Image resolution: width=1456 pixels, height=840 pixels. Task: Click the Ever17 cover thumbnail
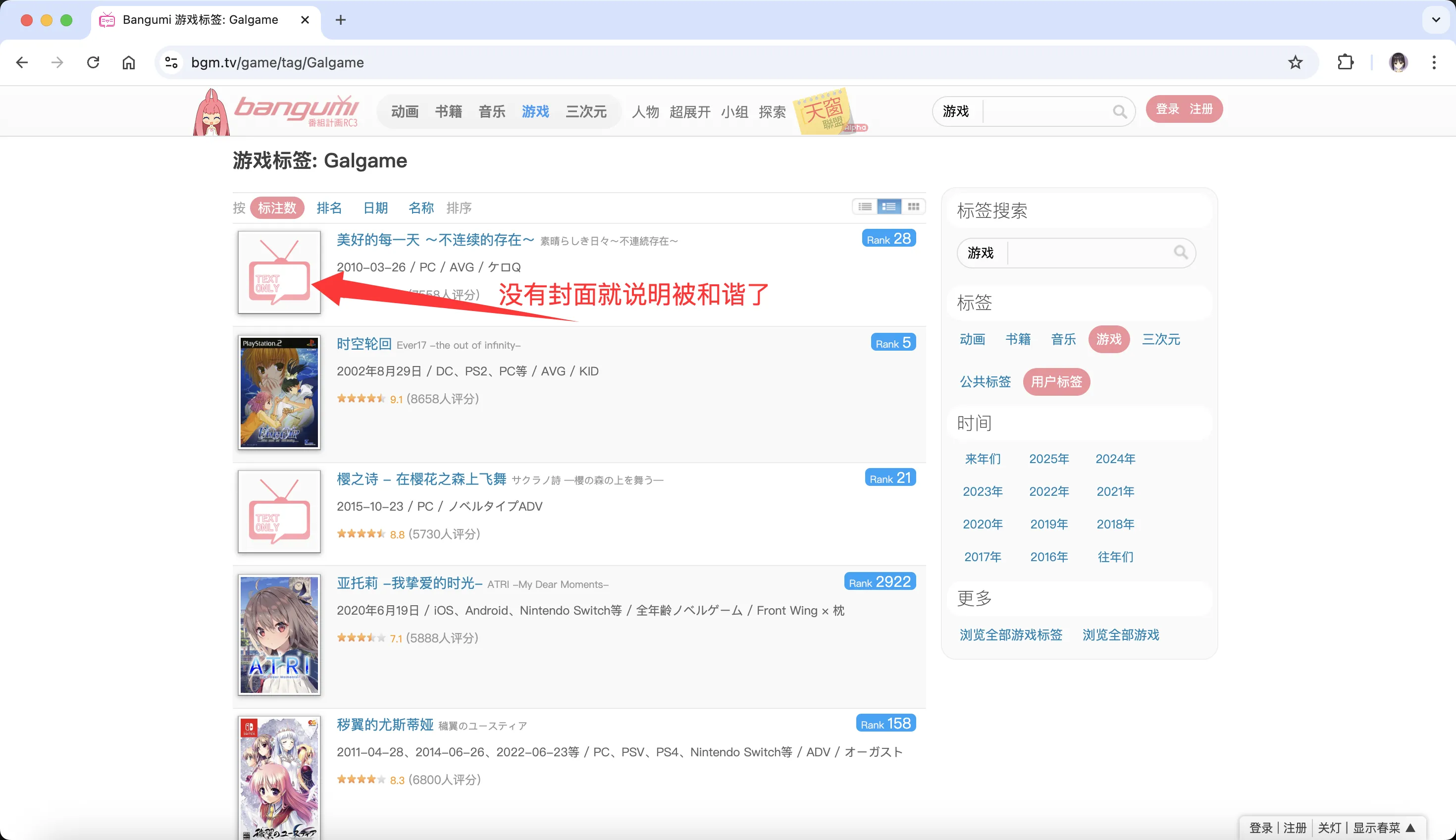coord(279,392)
